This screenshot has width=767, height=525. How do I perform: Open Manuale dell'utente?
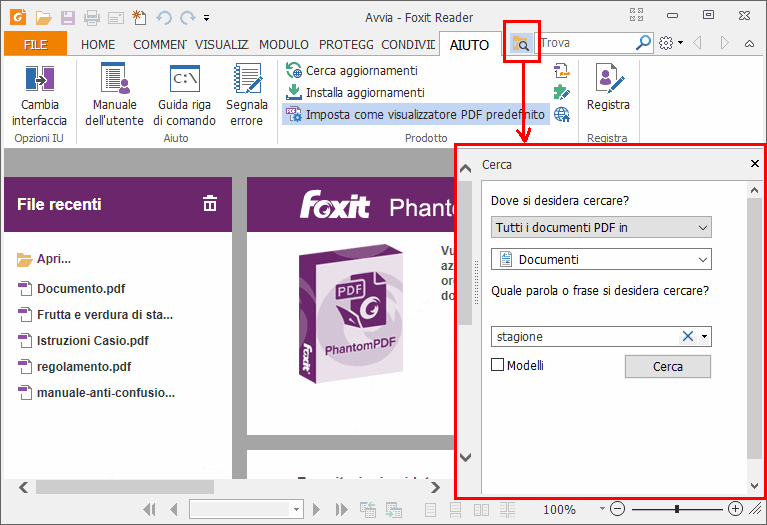[114, 95]
